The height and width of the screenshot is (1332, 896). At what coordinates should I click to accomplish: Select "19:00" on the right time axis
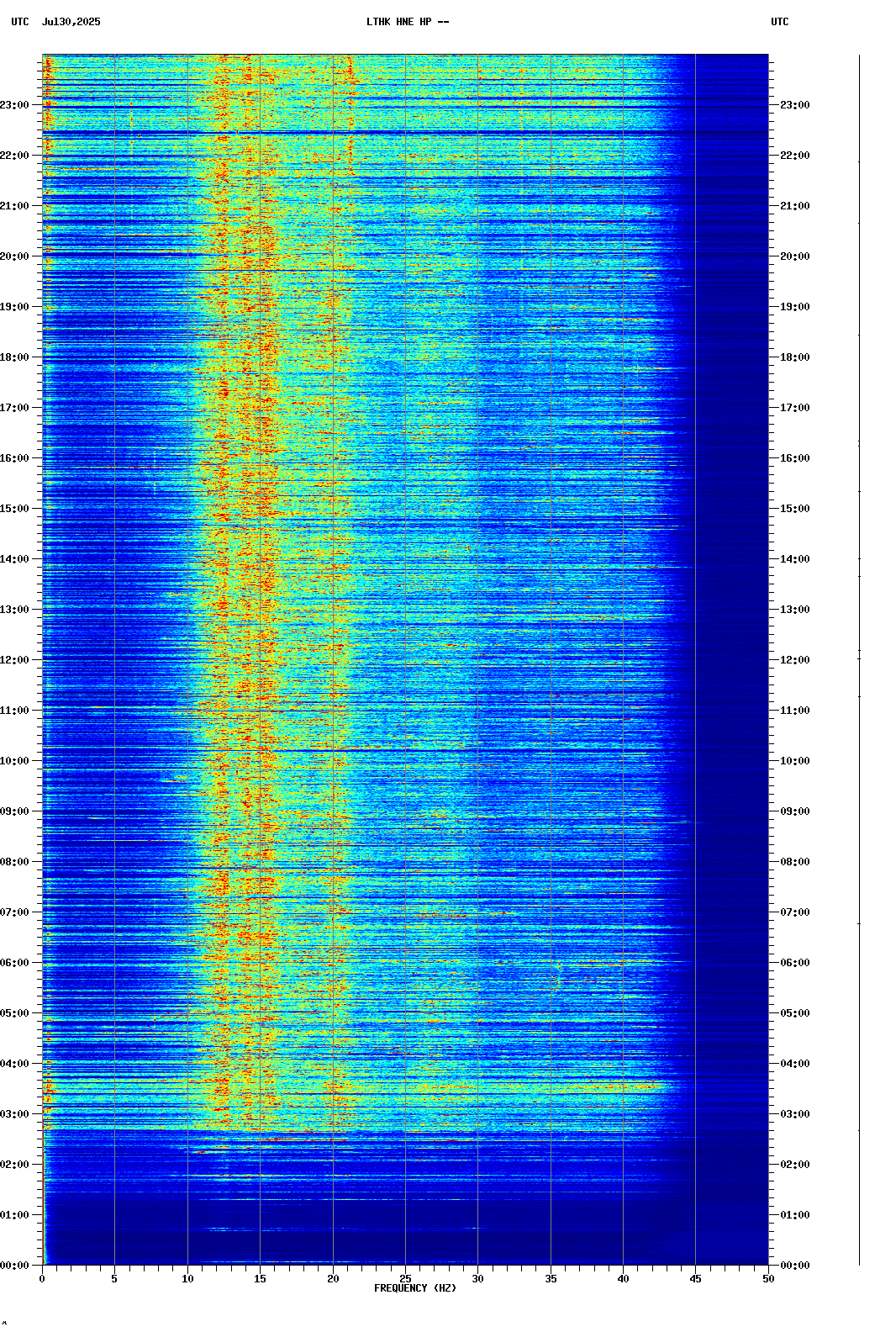pyautogui.click(x=795, y=307)
